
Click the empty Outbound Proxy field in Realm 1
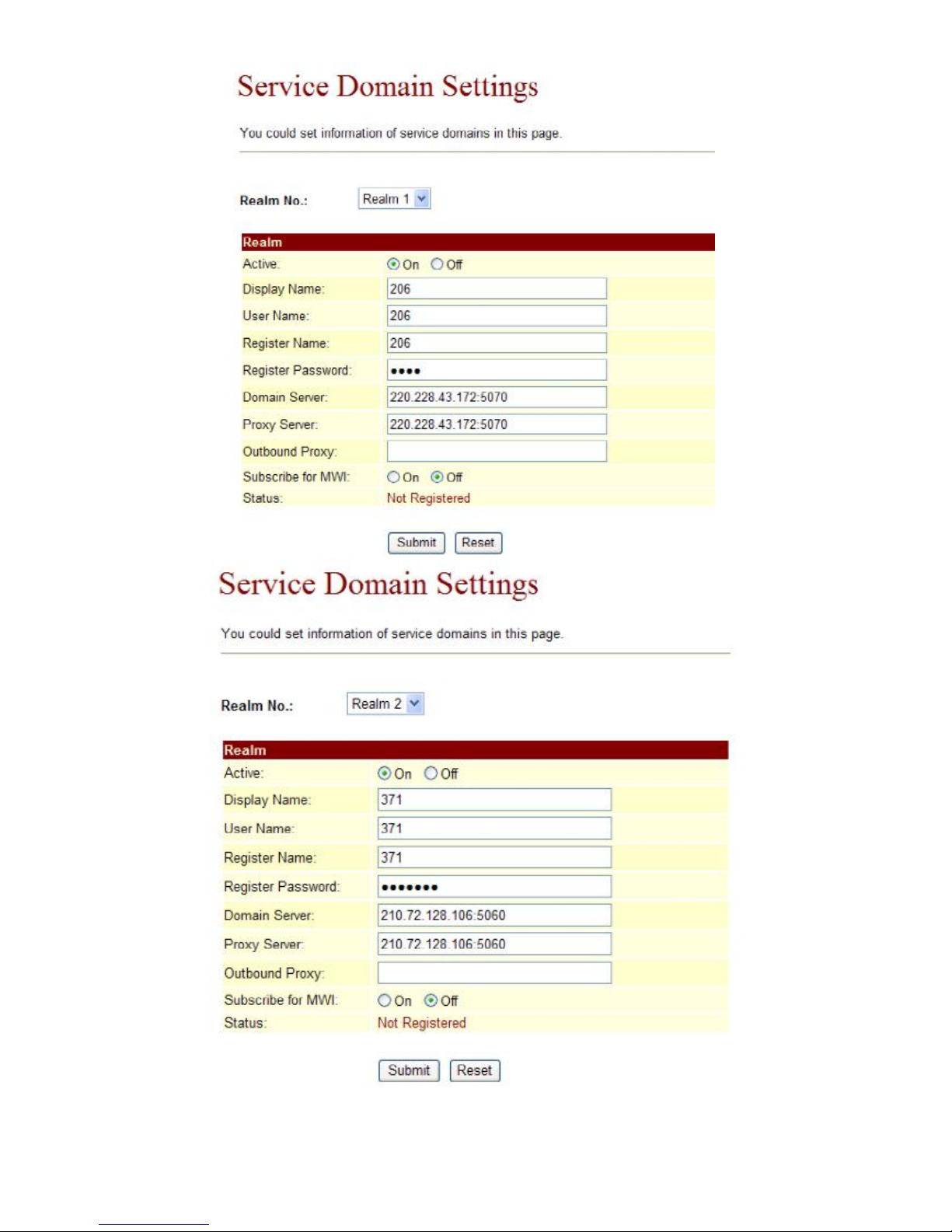coord(497,451)
